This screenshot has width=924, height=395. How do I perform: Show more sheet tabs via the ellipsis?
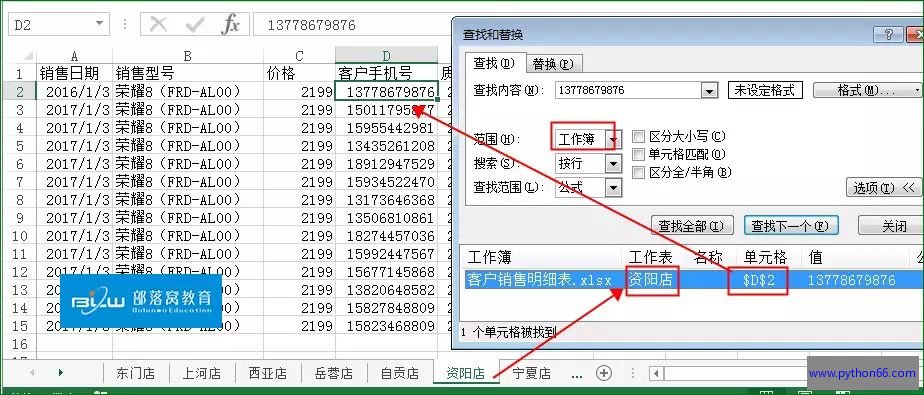pos(577,373)
